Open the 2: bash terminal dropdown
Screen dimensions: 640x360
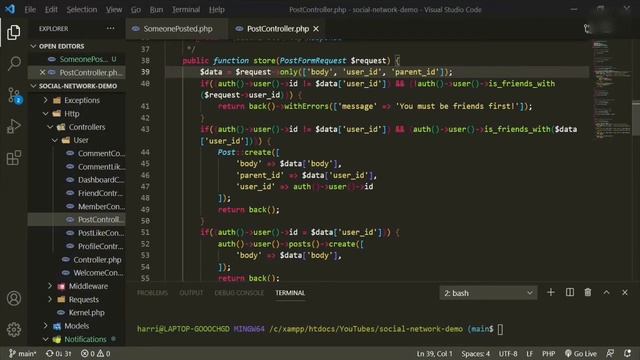[488, 293]
